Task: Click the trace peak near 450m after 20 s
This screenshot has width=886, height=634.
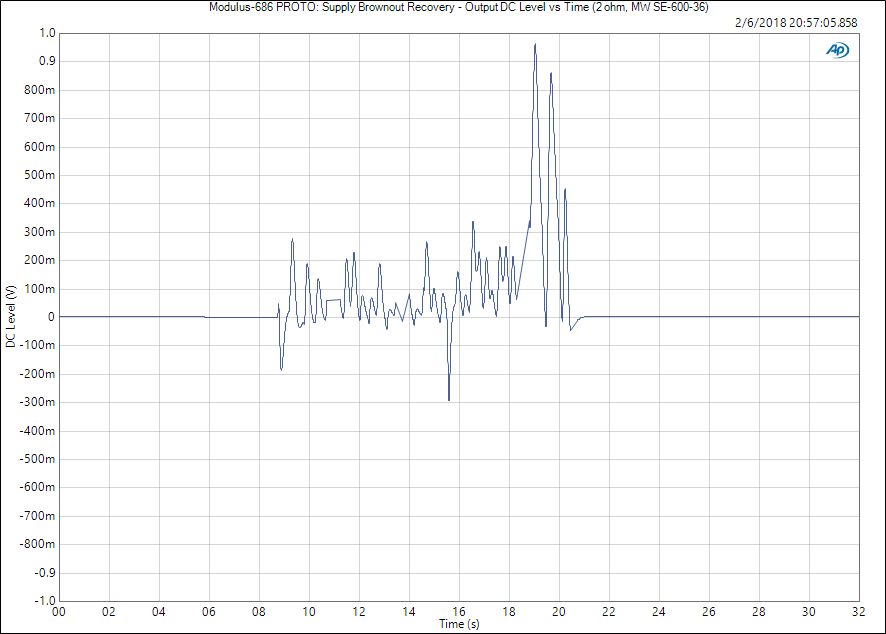Action: tap(565, 189)
